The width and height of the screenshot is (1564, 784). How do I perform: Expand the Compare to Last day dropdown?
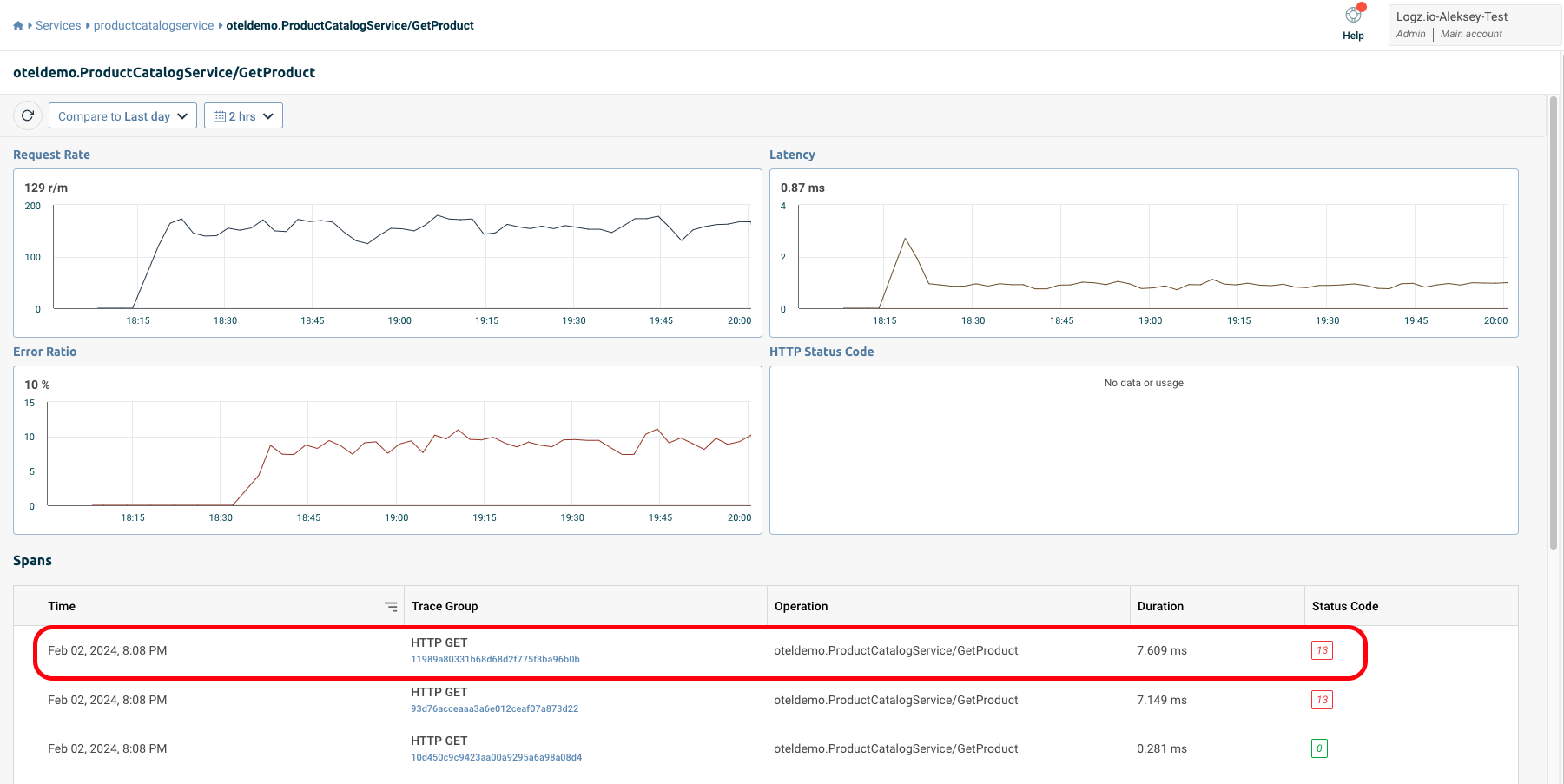coord(122,116)
